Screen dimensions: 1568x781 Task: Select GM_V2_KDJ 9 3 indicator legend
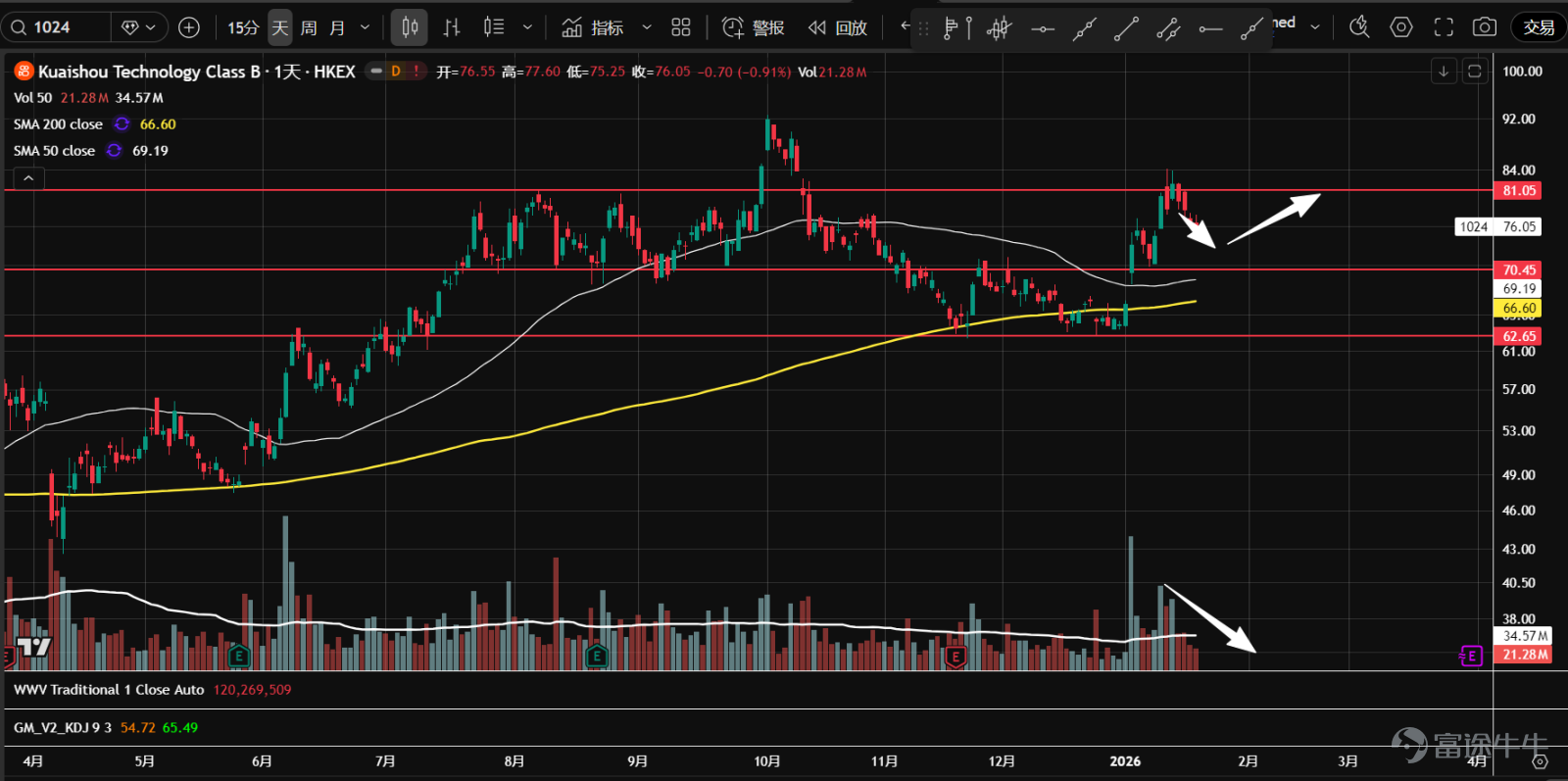pyautogui.click(x=63, y=728)
